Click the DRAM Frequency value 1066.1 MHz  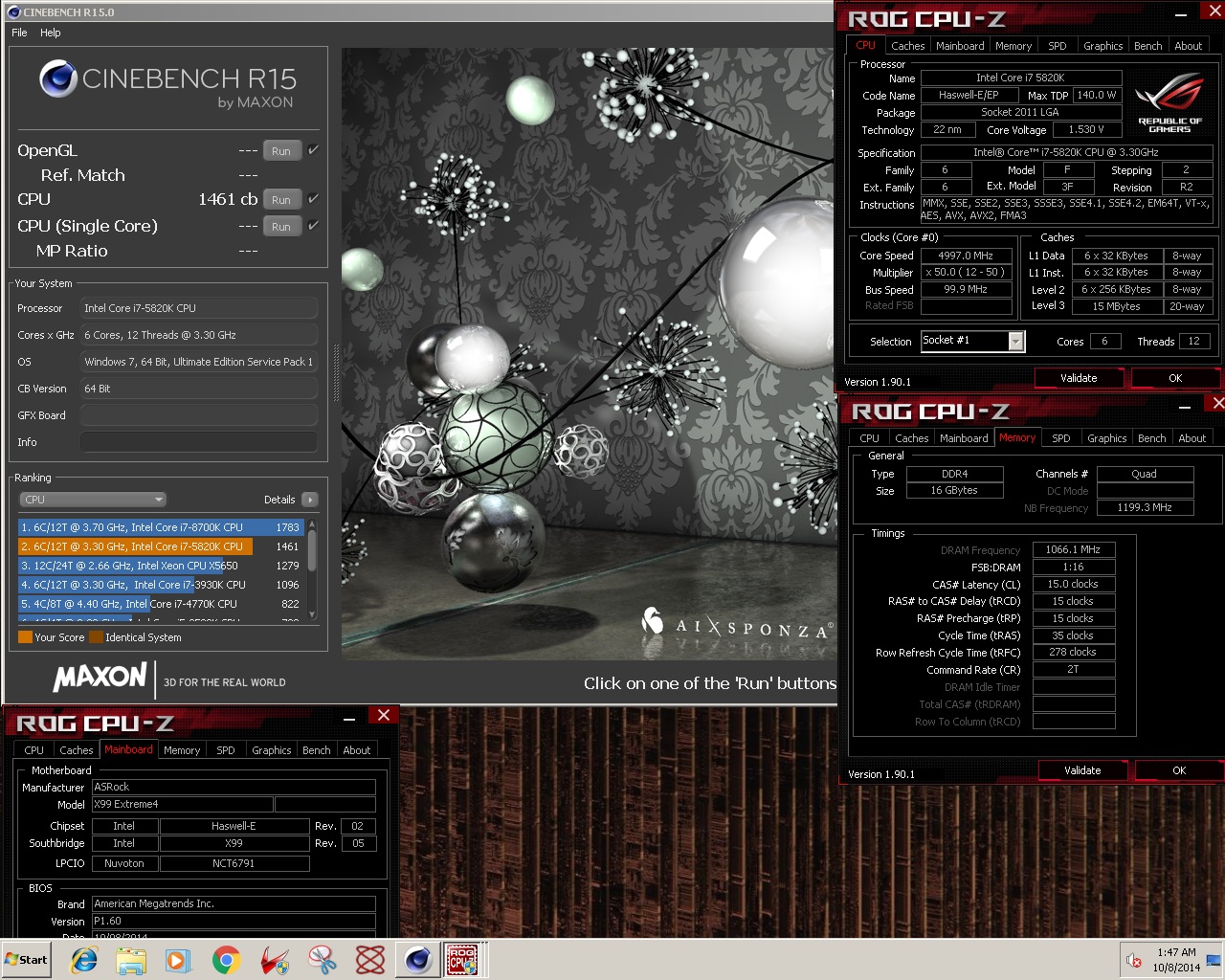coord(1073,549)
